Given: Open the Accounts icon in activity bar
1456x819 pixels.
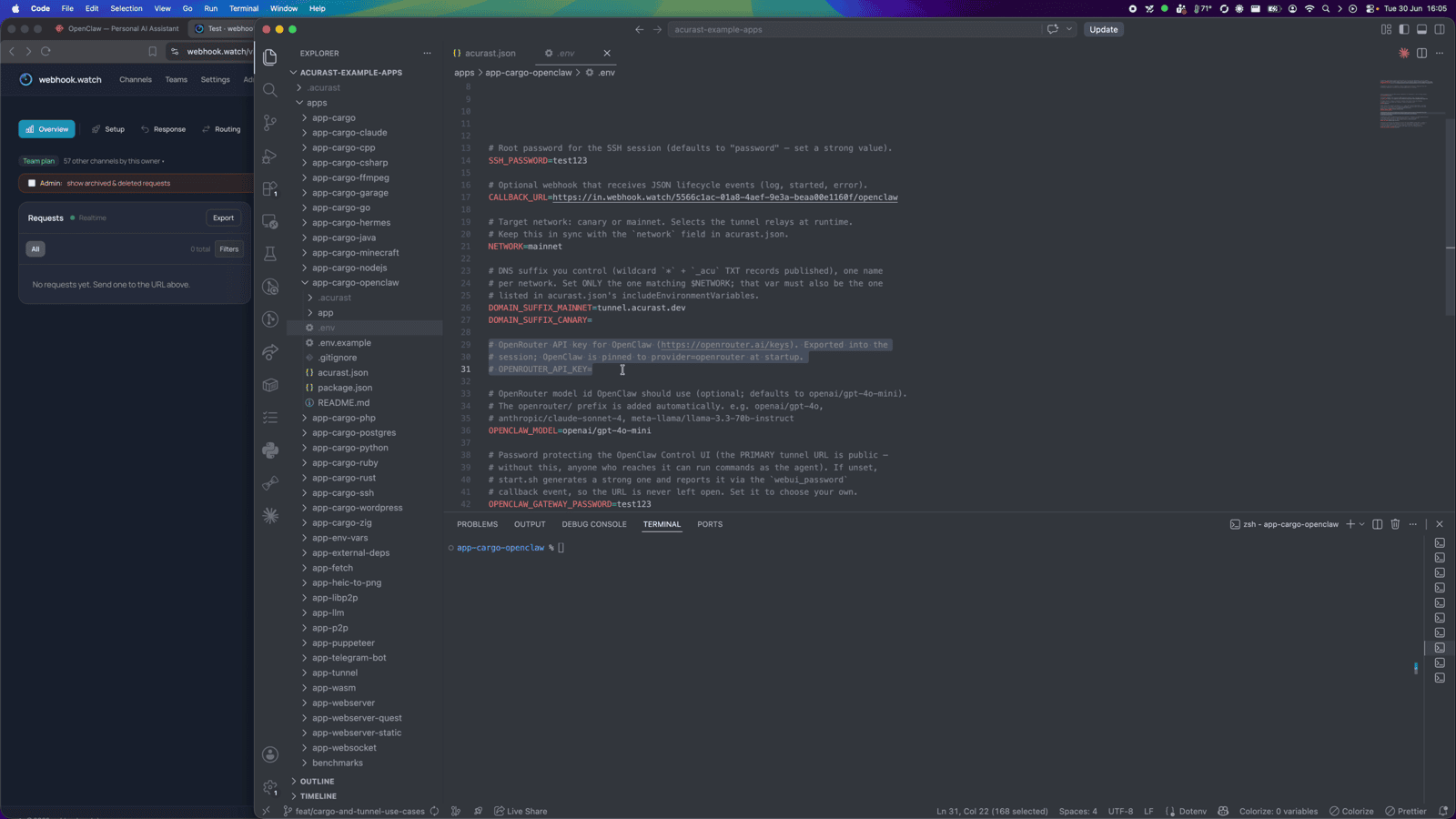Looking at the screenshot, I should coord(270,754).
